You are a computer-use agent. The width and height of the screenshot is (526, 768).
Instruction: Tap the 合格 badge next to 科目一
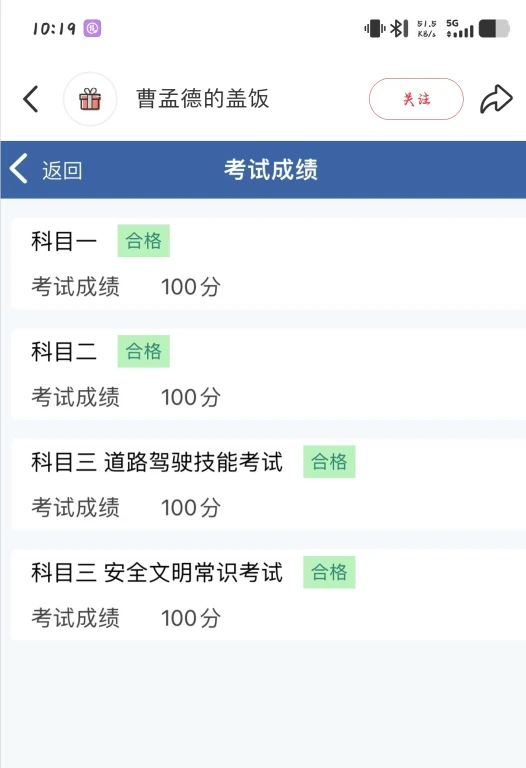(143, 240)
